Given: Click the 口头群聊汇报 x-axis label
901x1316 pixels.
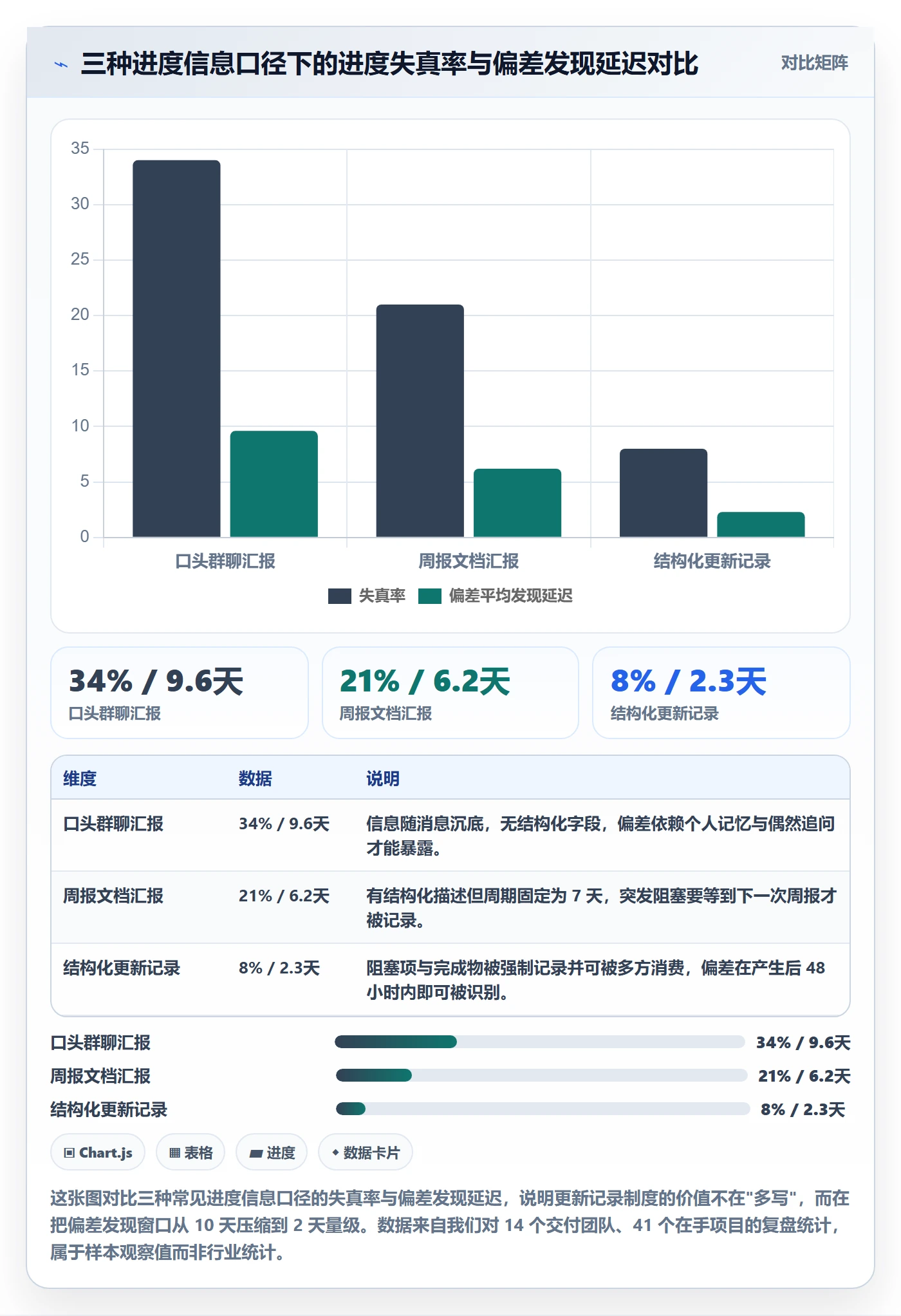Looking at the screenshot, I should (x=225, y=561).
